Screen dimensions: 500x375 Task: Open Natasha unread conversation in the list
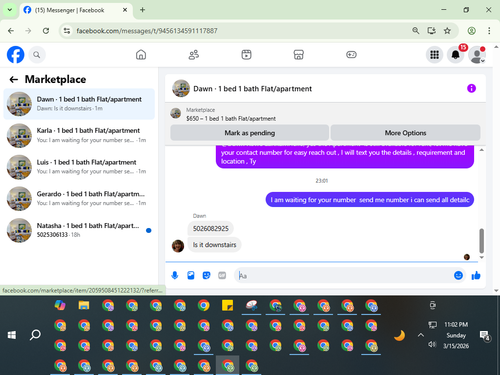click(79, 230)
